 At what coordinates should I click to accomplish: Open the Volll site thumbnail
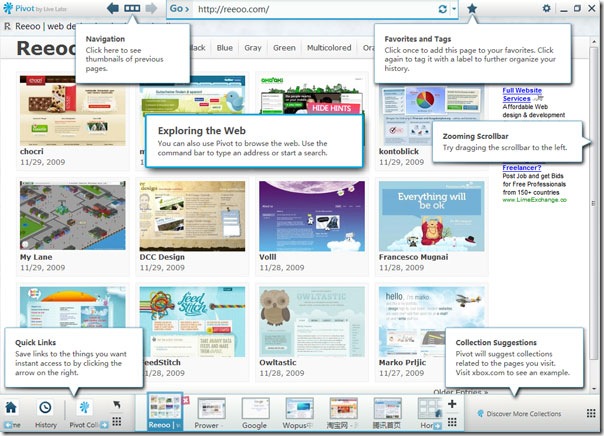pos(312,216)
